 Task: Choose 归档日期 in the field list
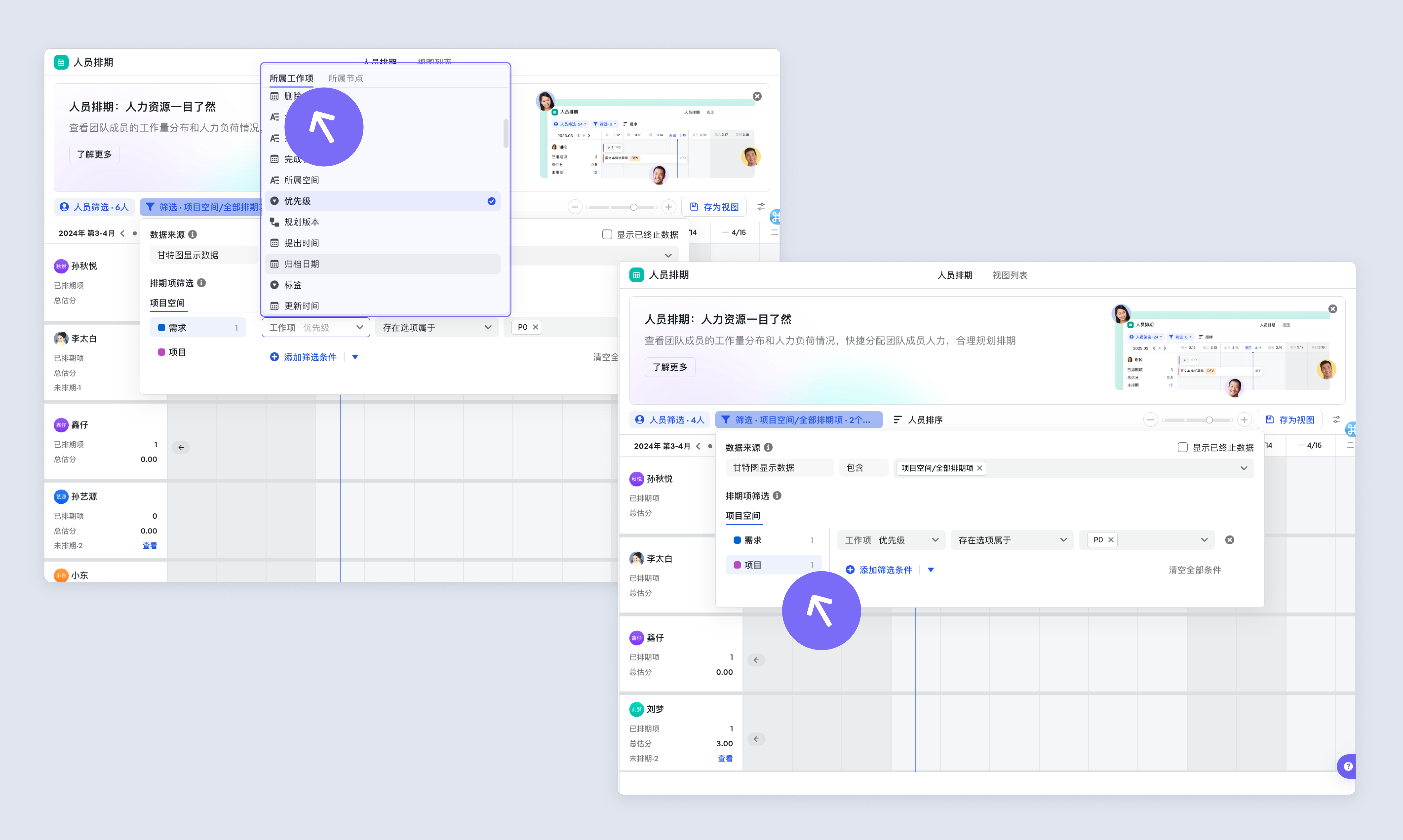point(383,264)
